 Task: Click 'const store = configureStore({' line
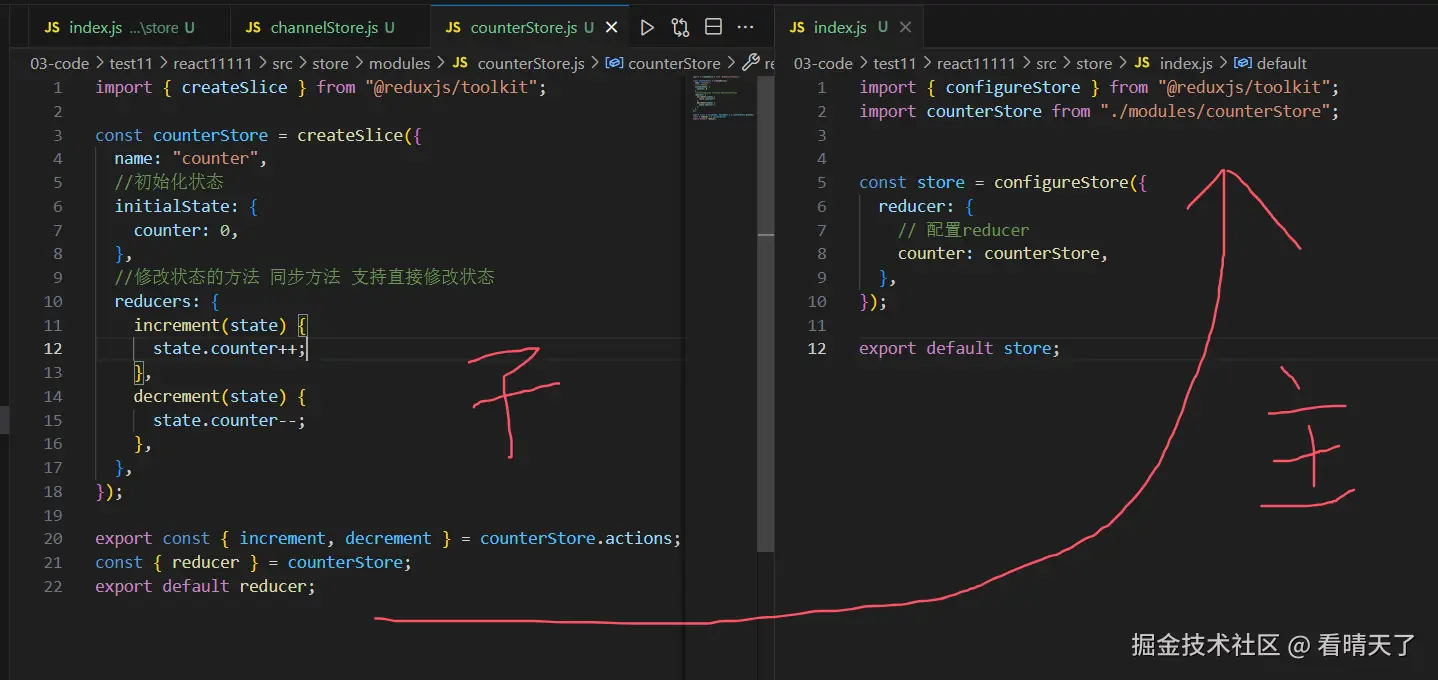pyautogui.click(x=1003, y=182)
